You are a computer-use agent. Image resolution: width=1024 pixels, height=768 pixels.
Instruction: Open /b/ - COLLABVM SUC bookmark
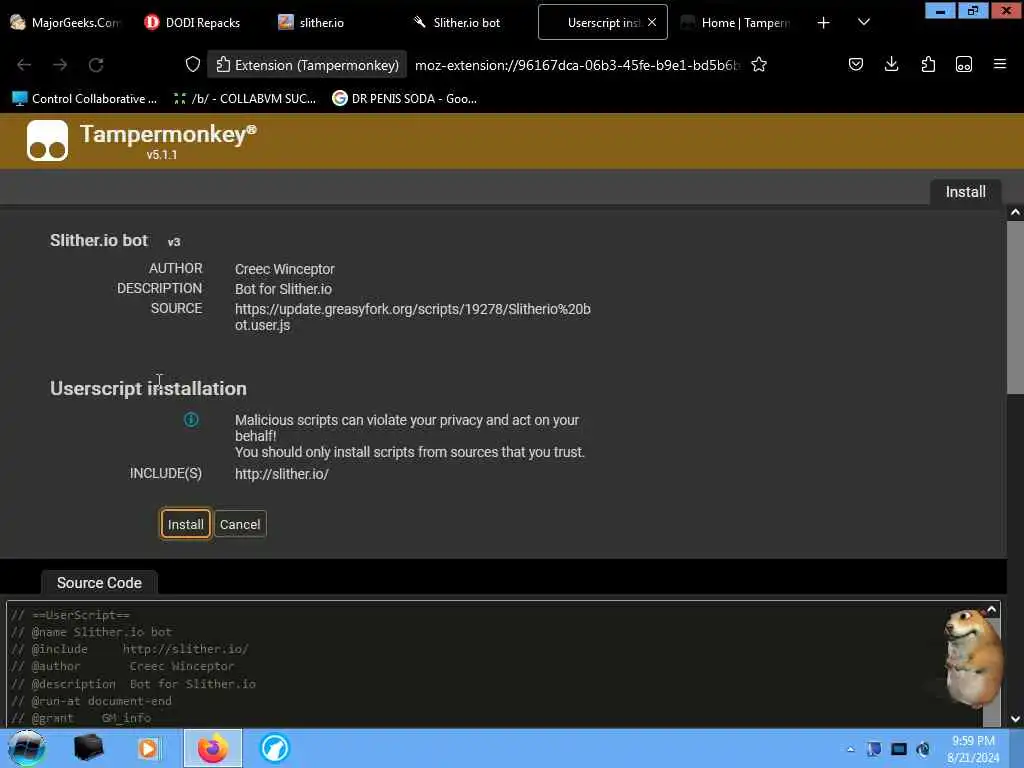tap(244, 99)
